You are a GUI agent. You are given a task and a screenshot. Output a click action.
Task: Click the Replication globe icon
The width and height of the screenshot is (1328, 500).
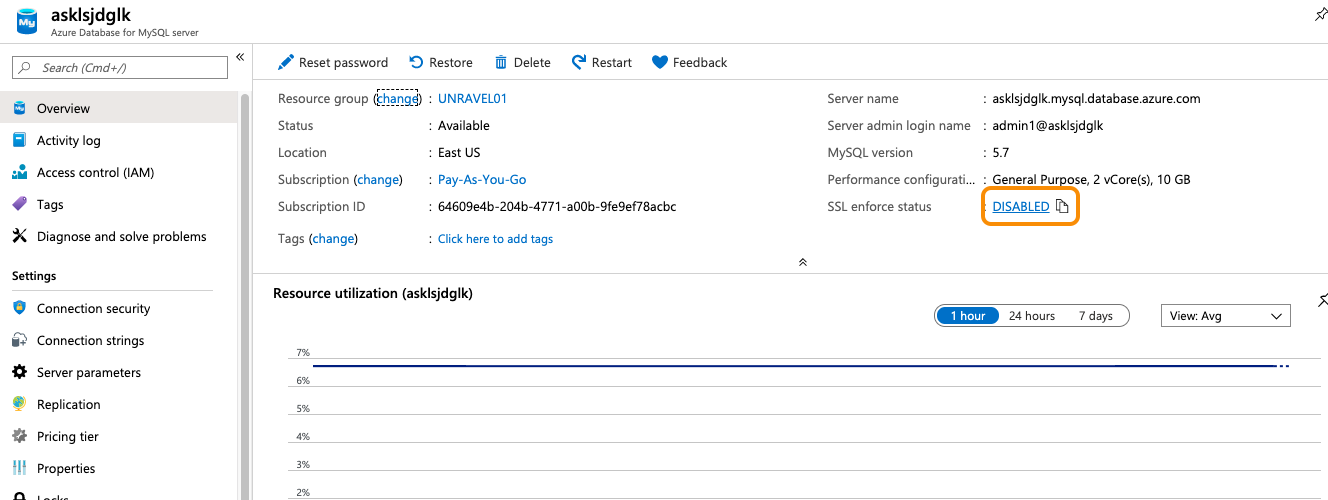click(x=19, y=404)
